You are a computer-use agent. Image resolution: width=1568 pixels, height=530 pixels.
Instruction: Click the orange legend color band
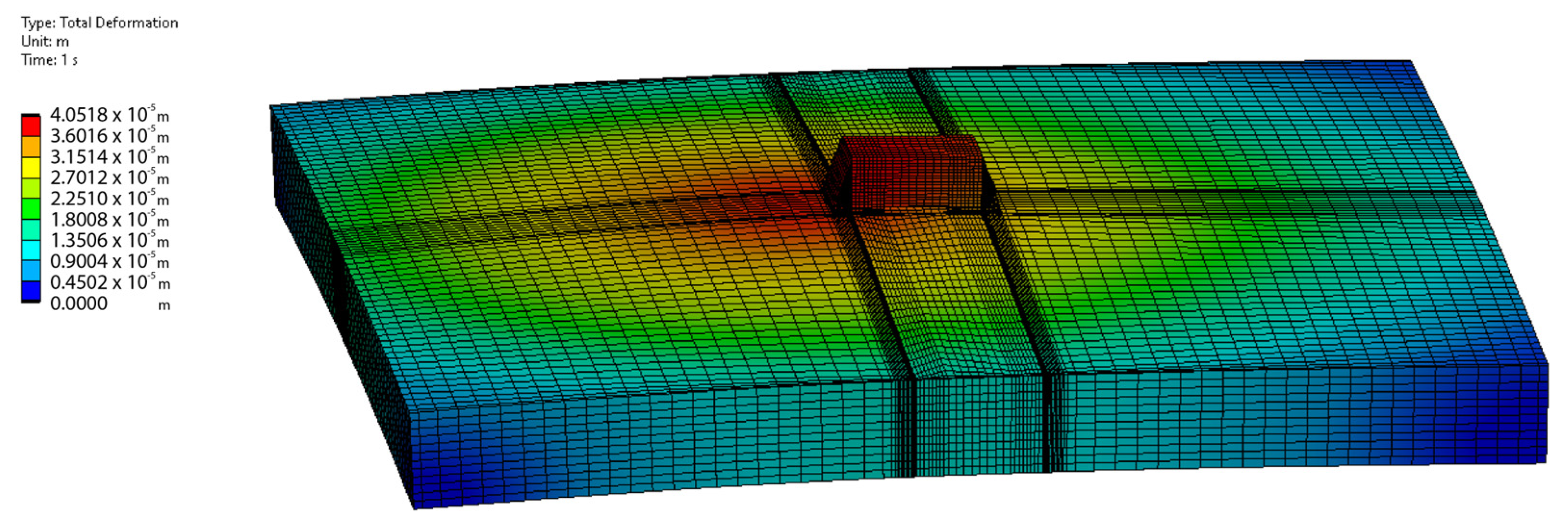point(31,147)
